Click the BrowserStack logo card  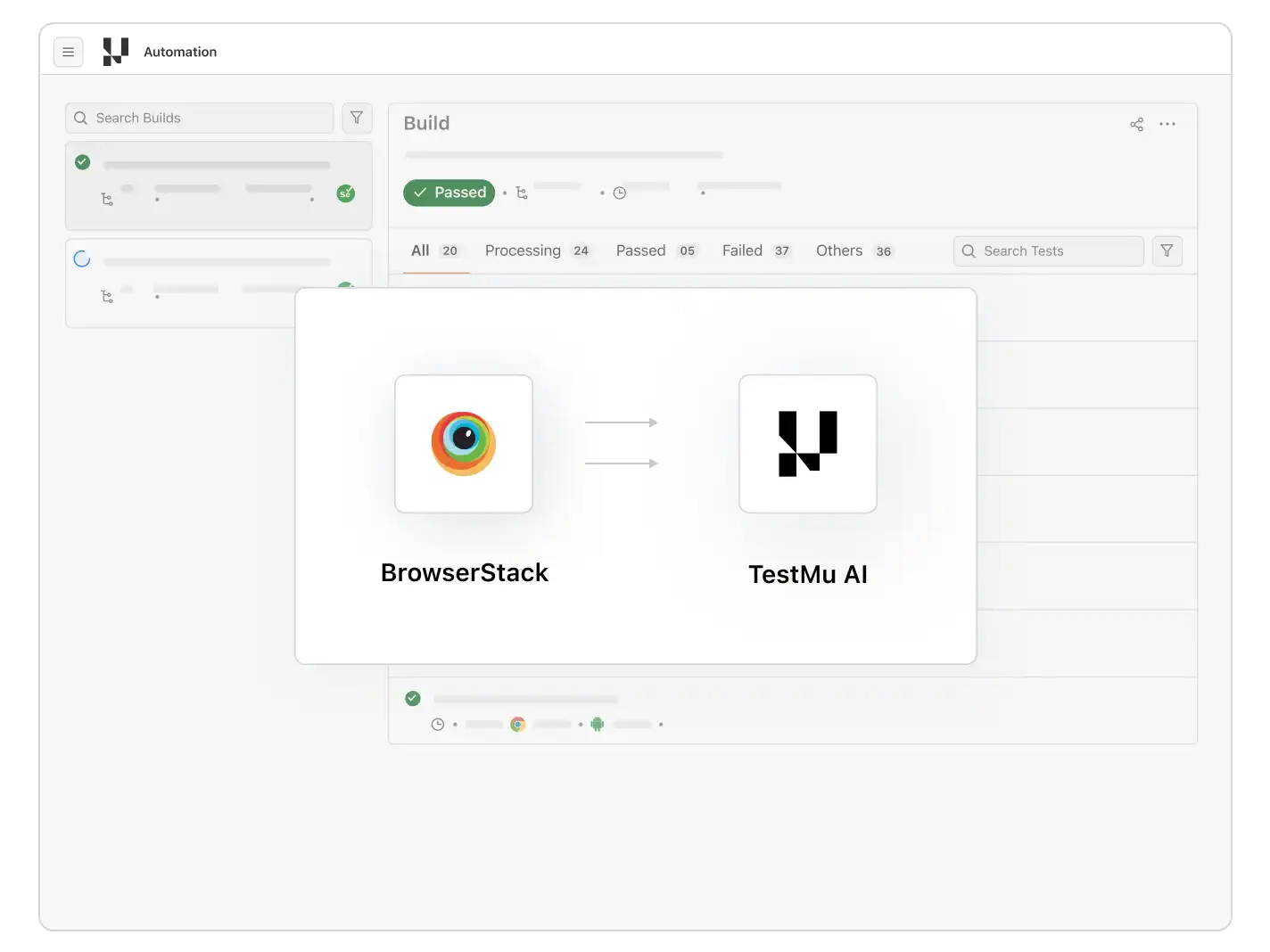(463, 443)
